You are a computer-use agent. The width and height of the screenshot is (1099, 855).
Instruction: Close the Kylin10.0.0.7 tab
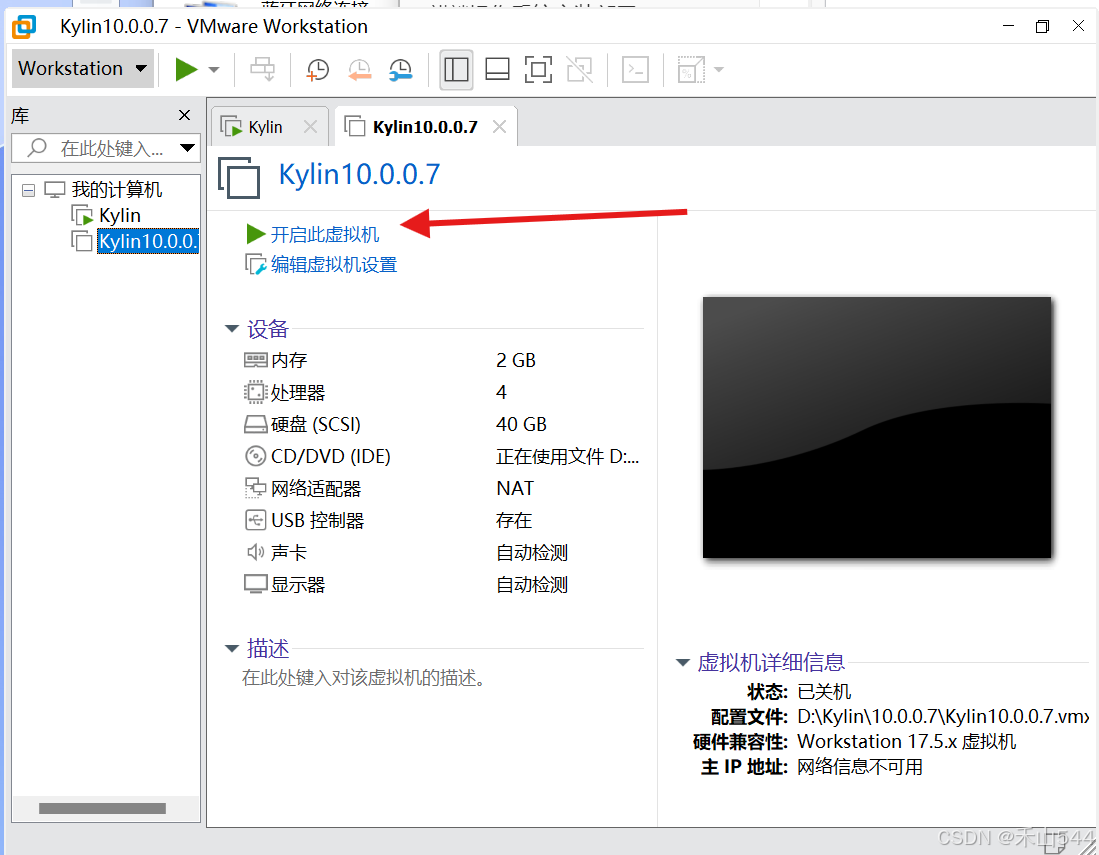499,127
